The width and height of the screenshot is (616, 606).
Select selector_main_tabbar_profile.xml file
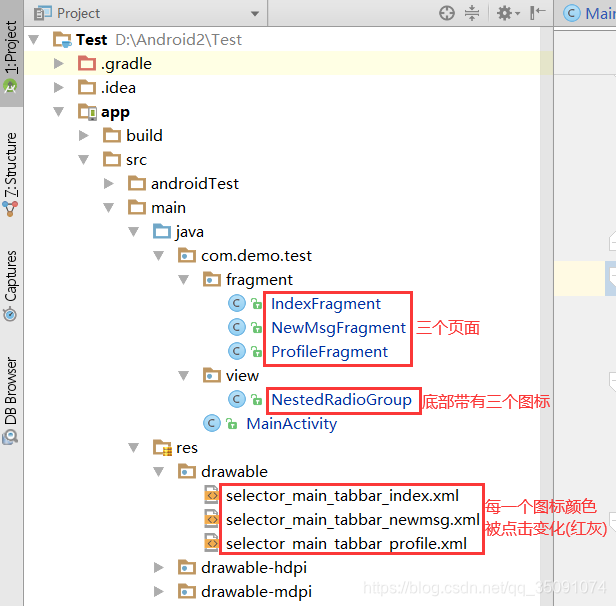346,544
